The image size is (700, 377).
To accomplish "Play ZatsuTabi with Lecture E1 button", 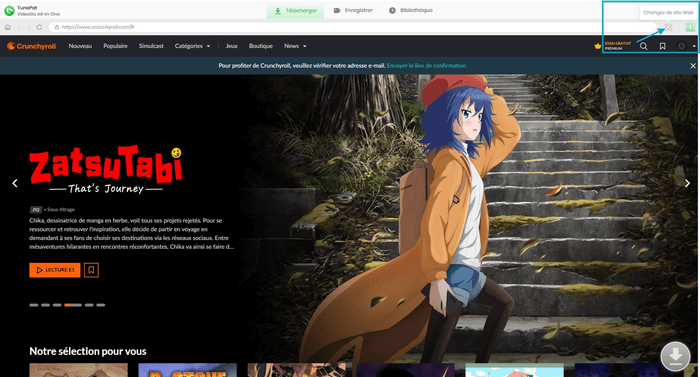I will (55, 270).
